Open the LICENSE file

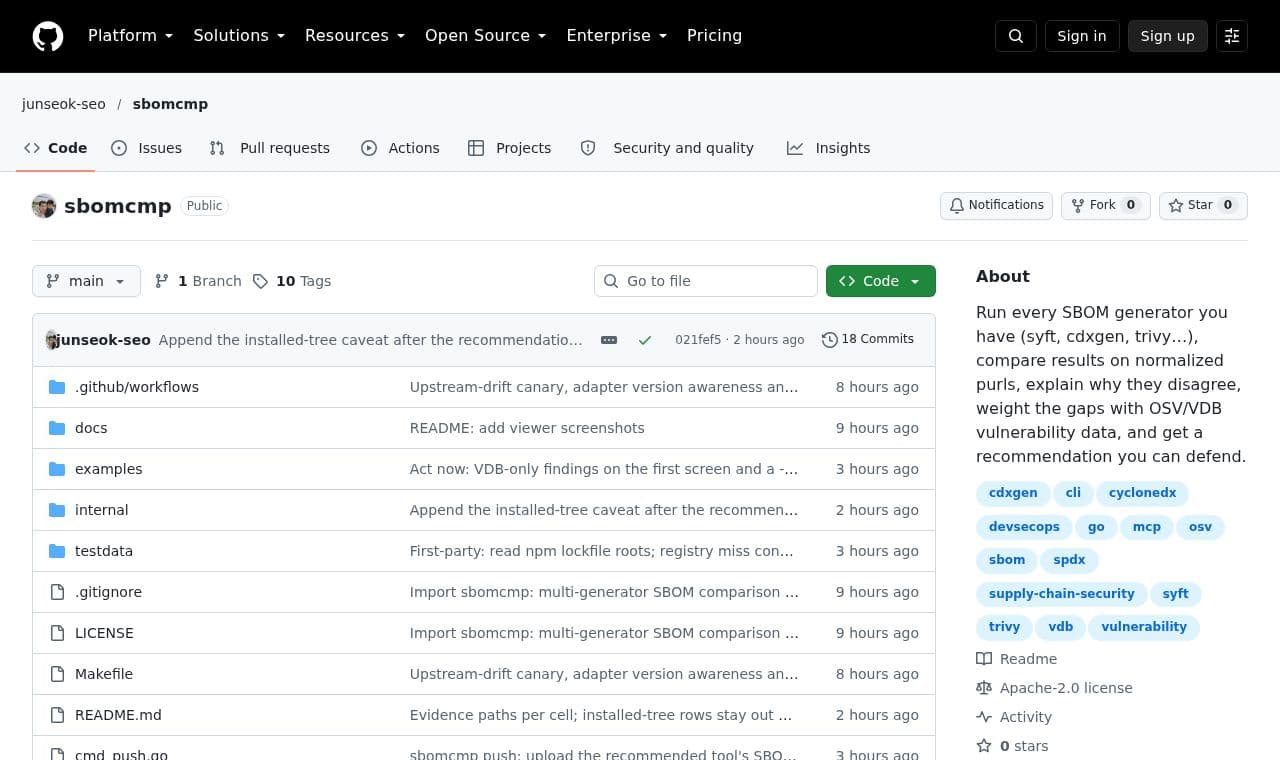[104, 633]
